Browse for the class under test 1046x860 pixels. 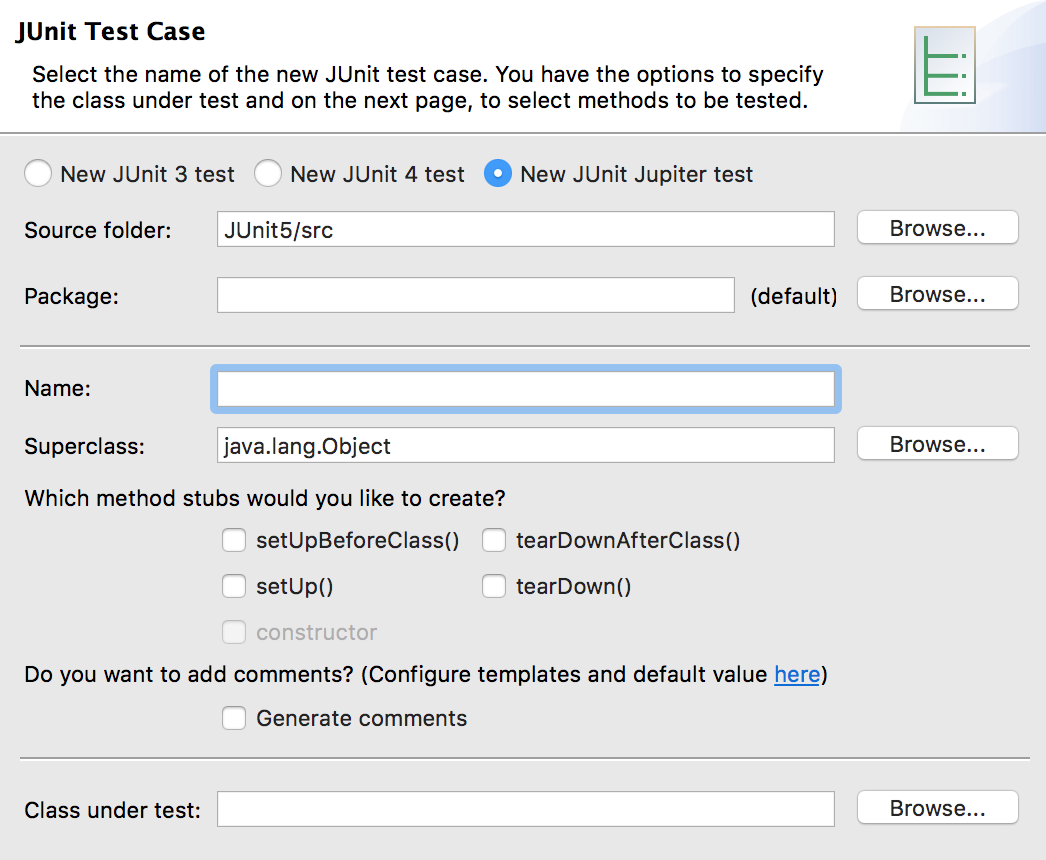[936, 807]
